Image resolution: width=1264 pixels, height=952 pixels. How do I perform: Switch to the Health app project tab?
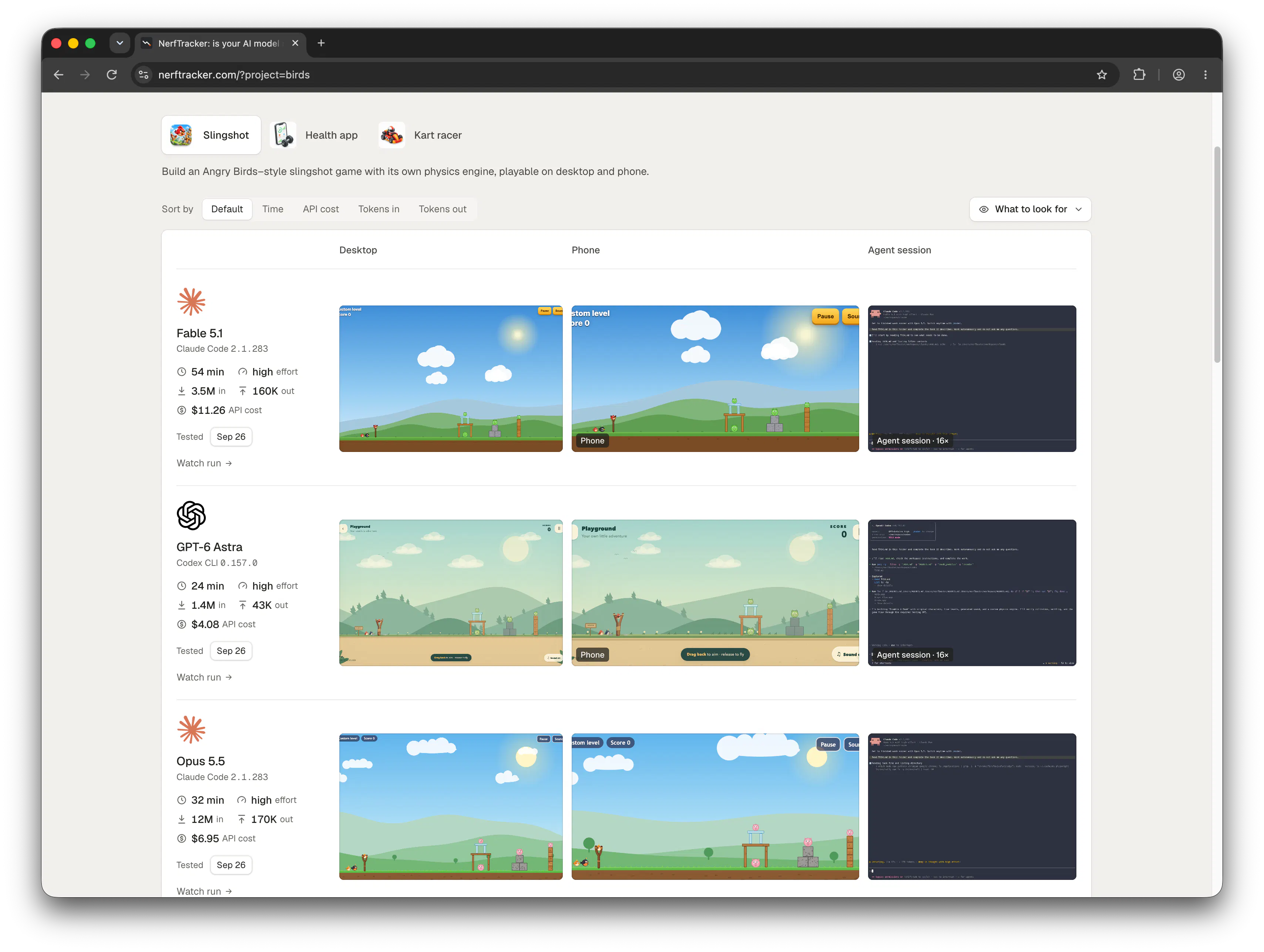pos(315,135)
